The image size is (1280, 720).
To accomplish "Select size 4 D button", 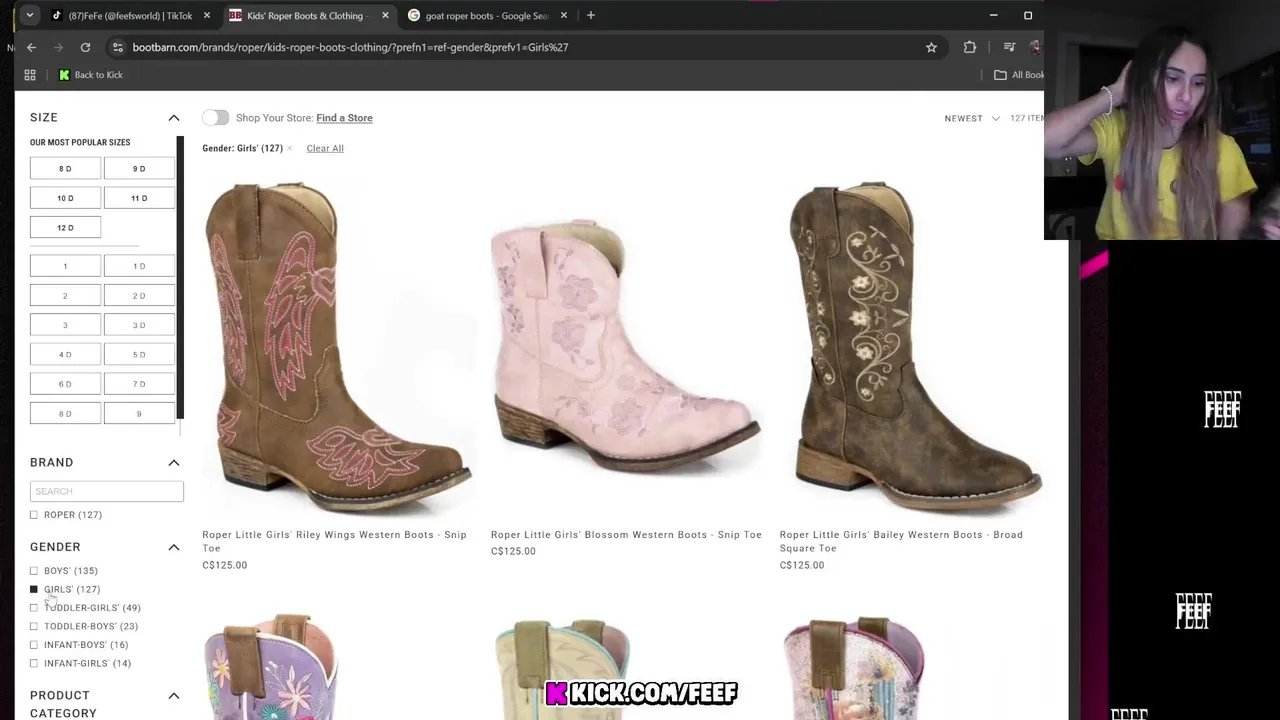I will (65, 355).
